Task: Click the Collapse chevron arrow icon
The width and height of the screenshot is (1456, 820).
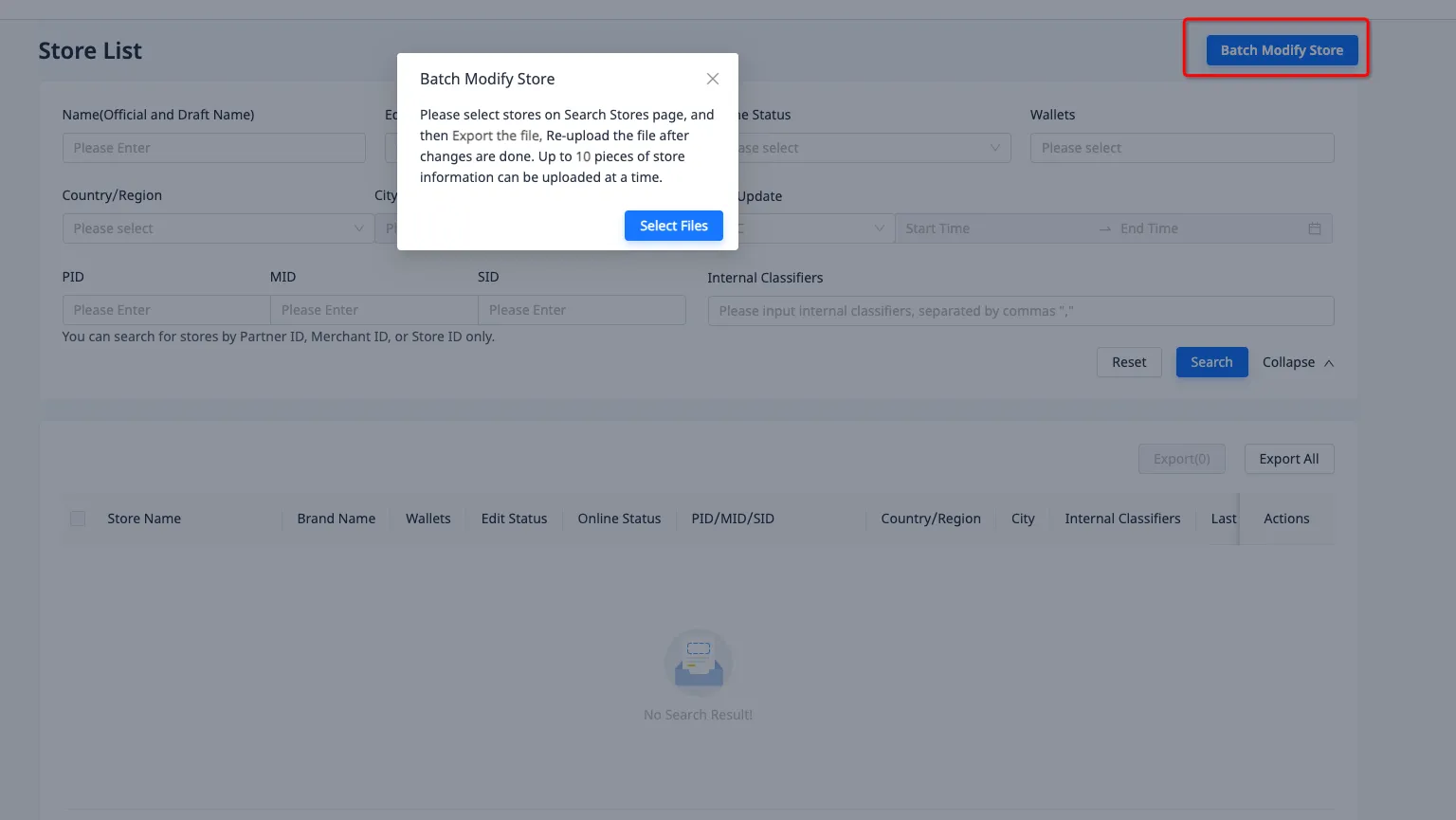Action: pos(1329,363)
